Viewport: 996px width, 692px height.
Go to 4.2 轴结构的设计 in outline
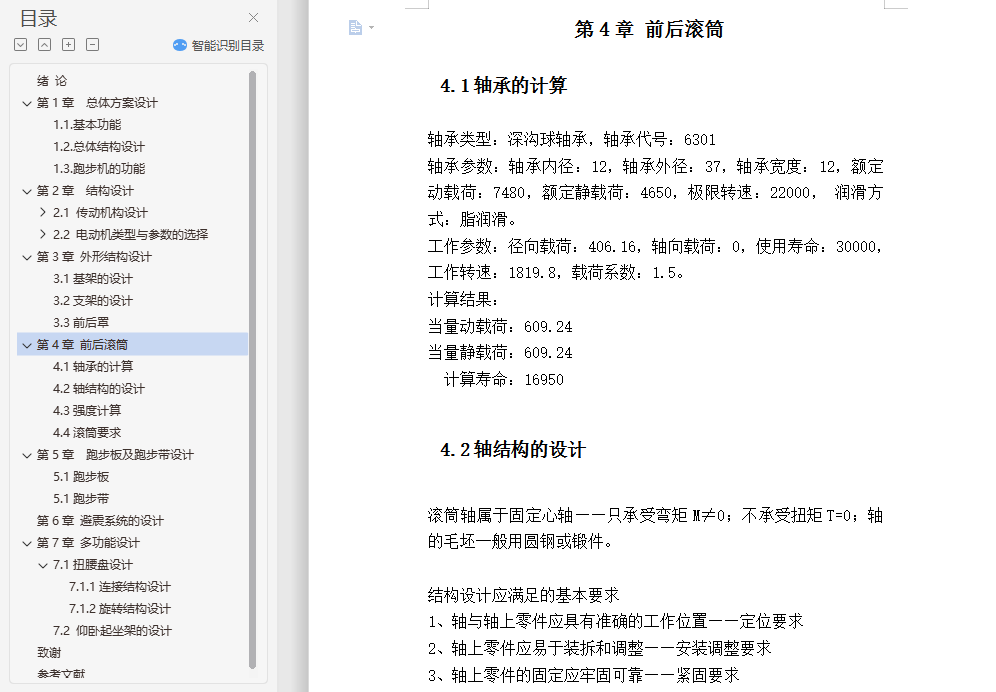99,389
